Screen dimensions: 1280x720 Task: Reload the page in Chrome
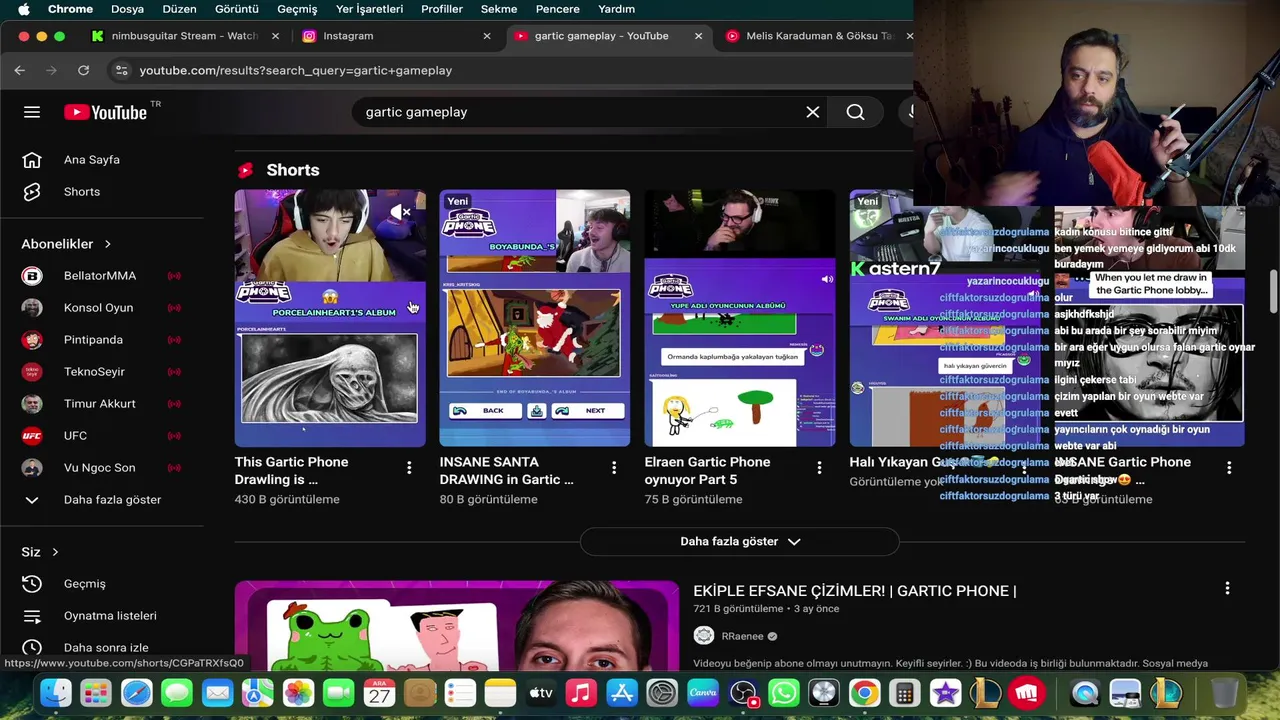83,70
